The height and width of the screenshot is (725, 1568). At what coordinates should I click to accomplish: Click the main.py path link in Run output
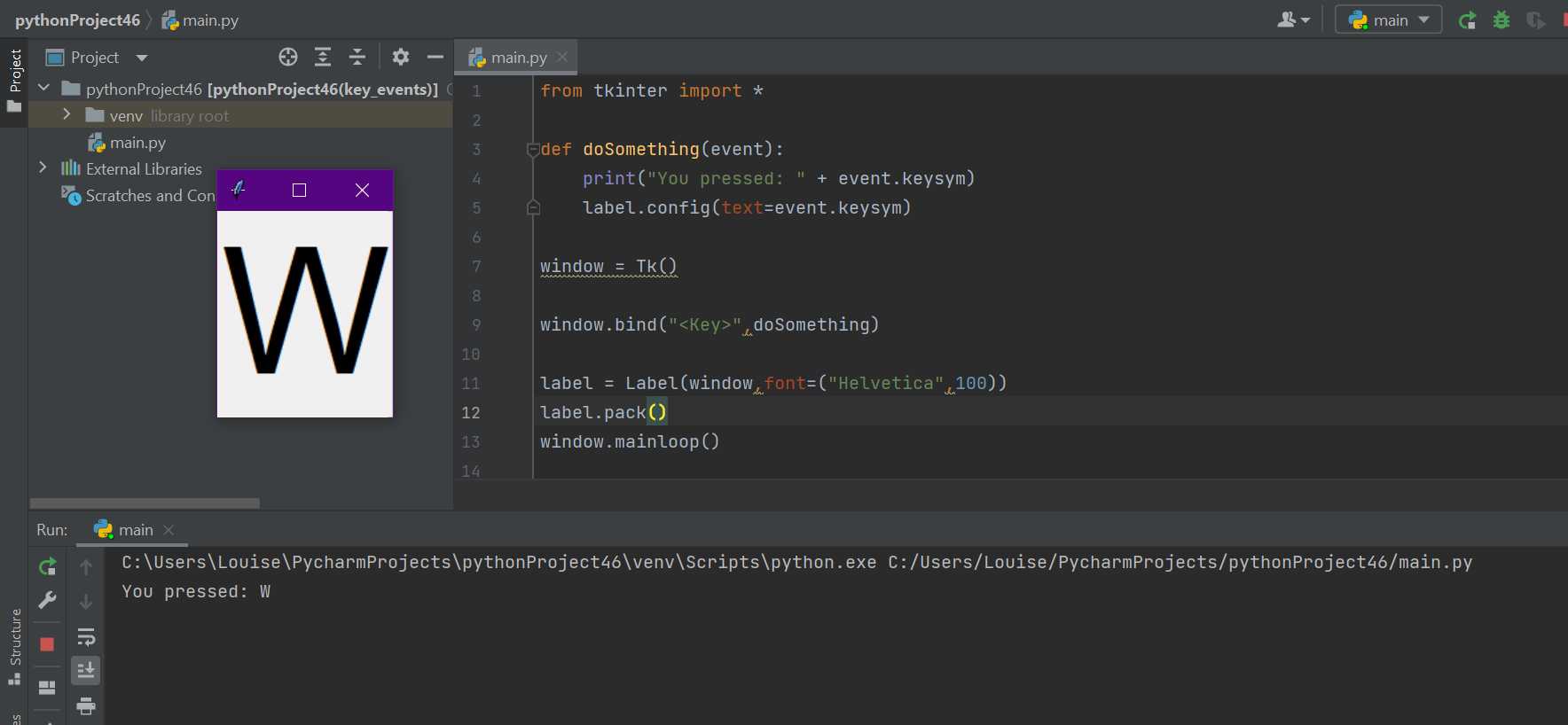coord(1180,562)
